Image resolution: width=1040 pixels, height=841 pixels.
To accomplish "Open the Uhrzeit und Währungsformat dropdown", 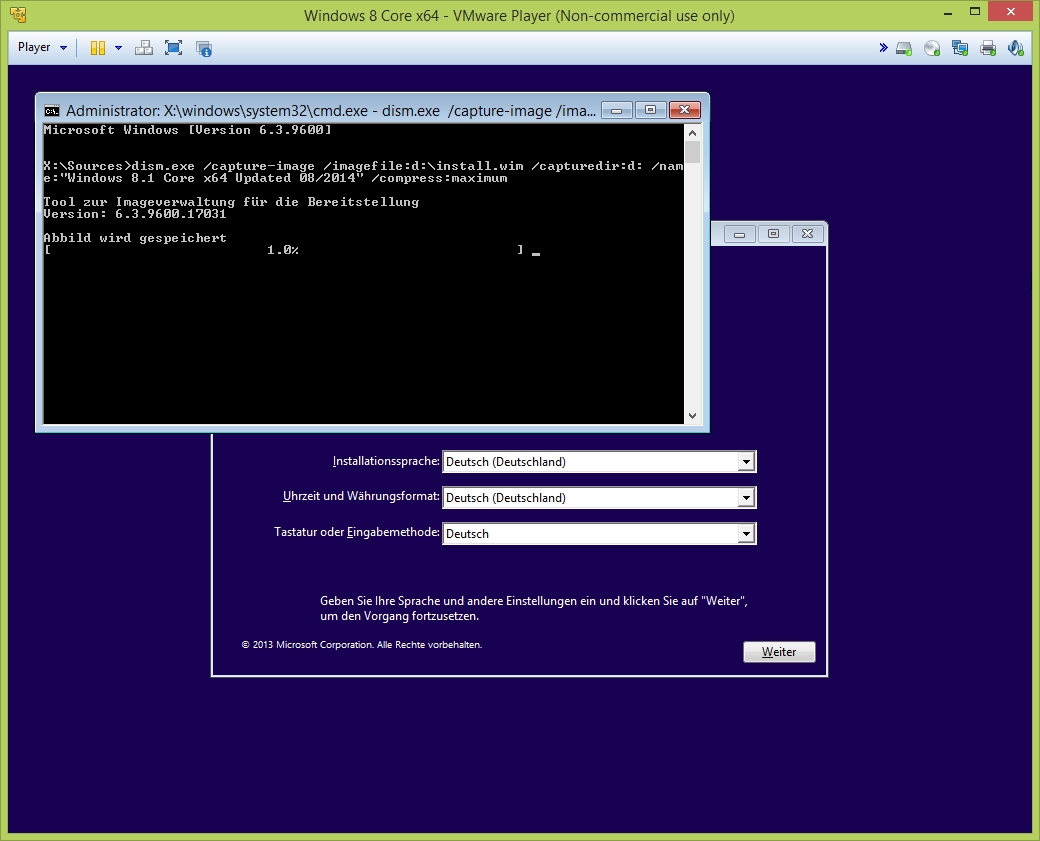I will pyautogui.click(x=746, y=497).
